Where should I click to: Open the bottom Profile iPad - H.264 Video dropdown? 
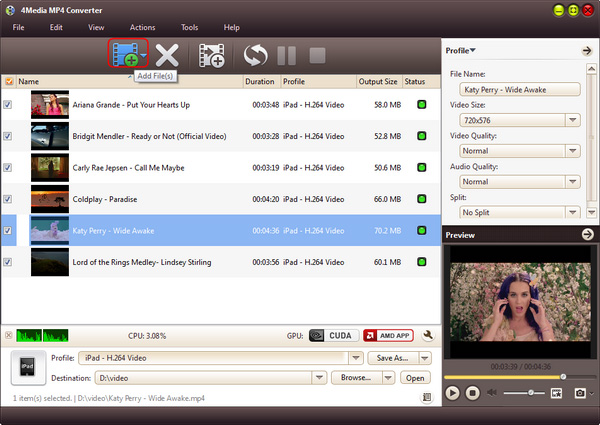tap(355, 358)
